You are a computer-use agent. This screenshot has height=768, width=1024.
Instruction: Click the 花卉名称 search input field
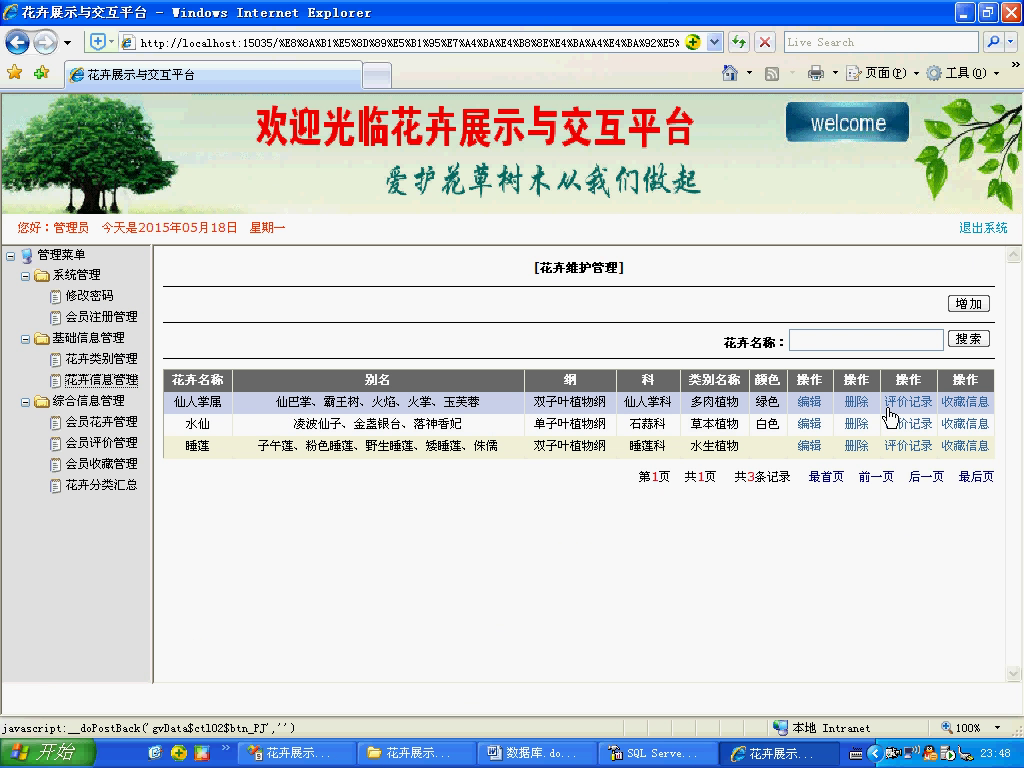pos(866,340)
